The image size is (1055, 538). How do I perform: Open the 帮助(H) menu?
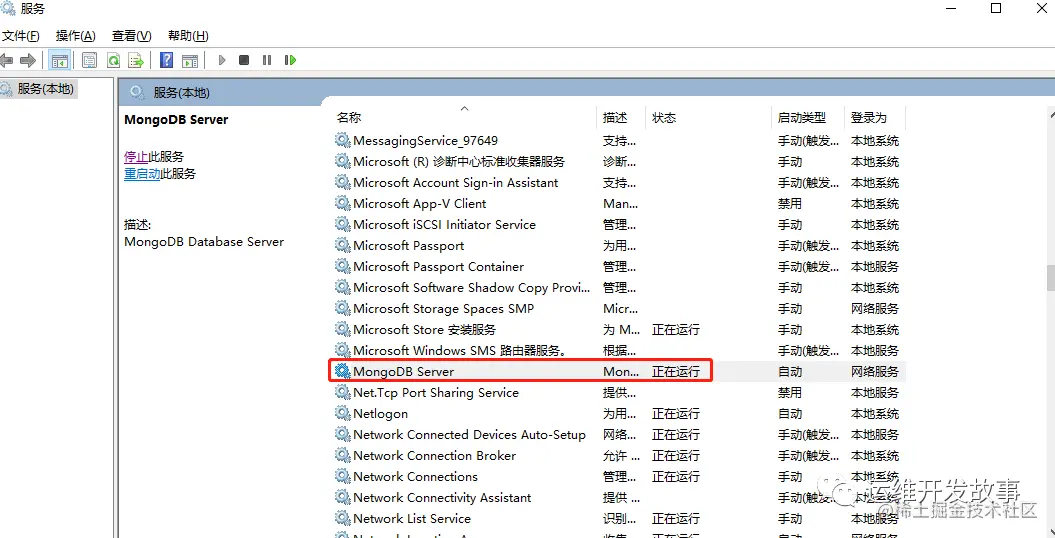point(188,36)
